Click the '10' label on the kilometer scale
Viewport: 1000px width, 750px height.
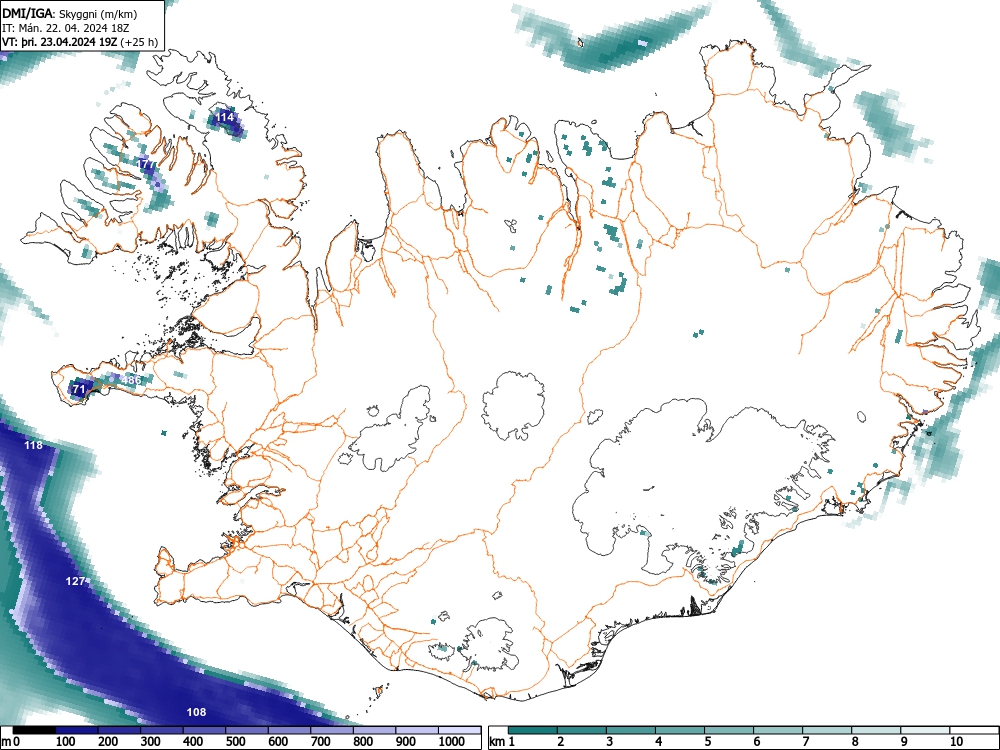(x=956, y=741)
